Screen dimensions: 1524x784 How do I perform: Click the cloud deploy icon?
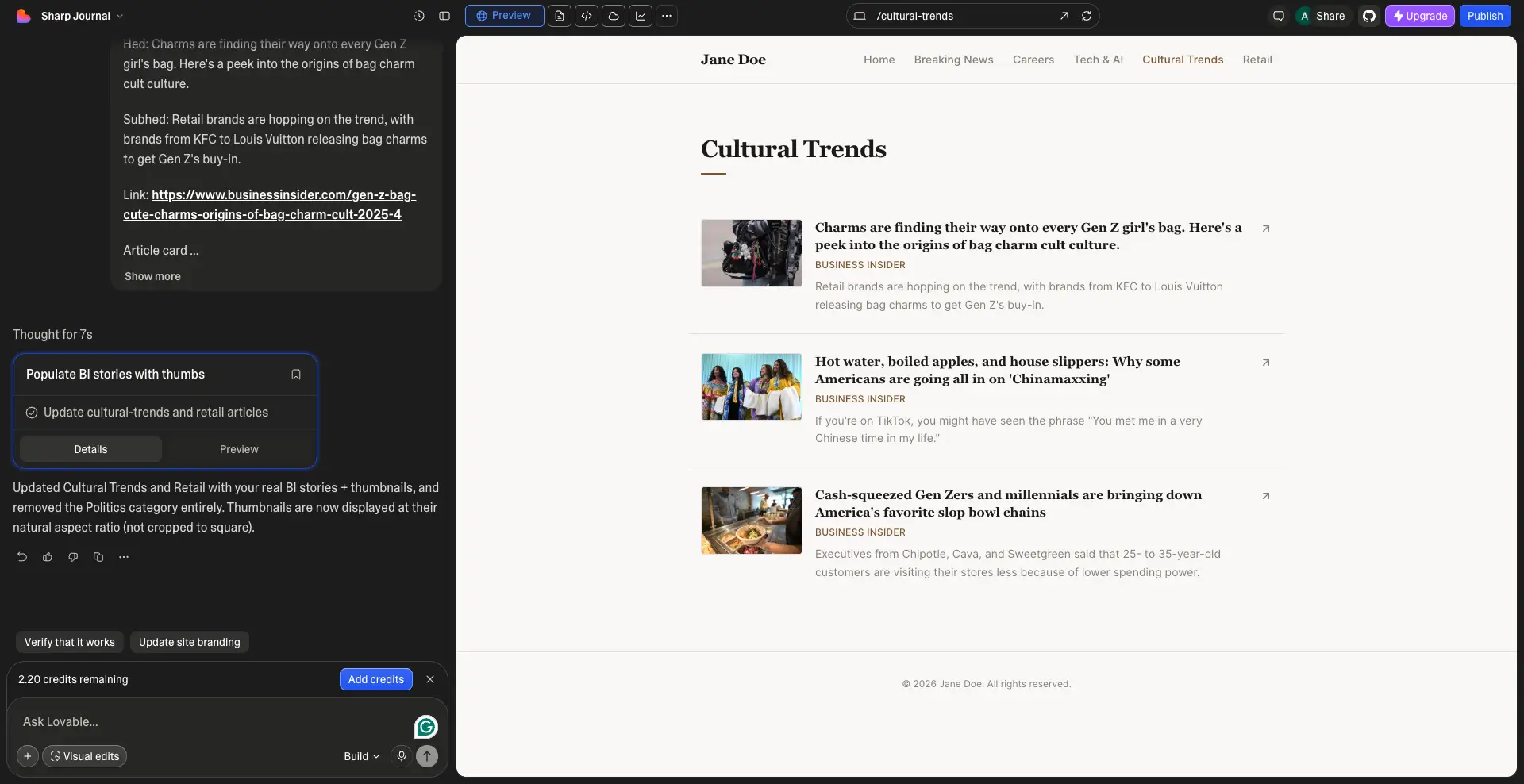614,16
